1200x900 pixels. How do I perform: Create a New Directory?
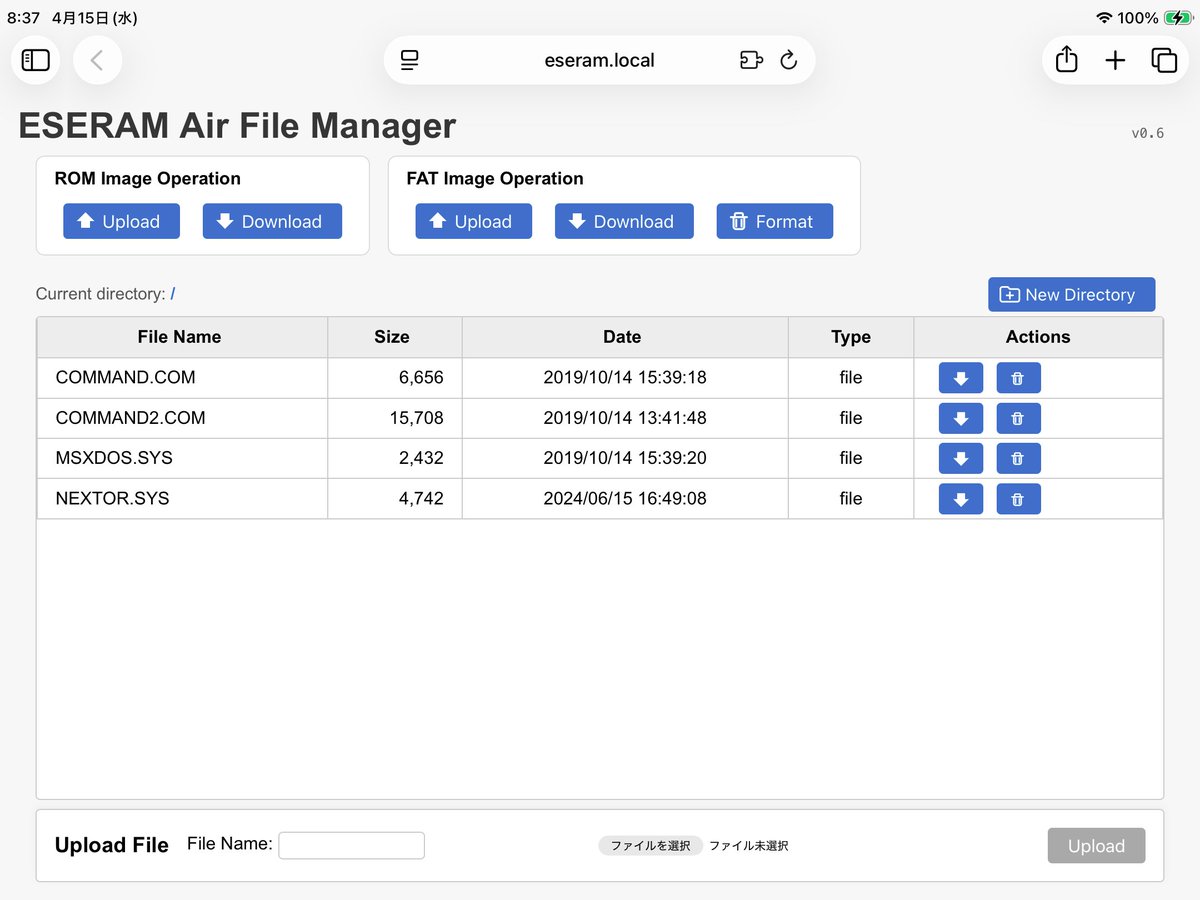[1071, 294]
